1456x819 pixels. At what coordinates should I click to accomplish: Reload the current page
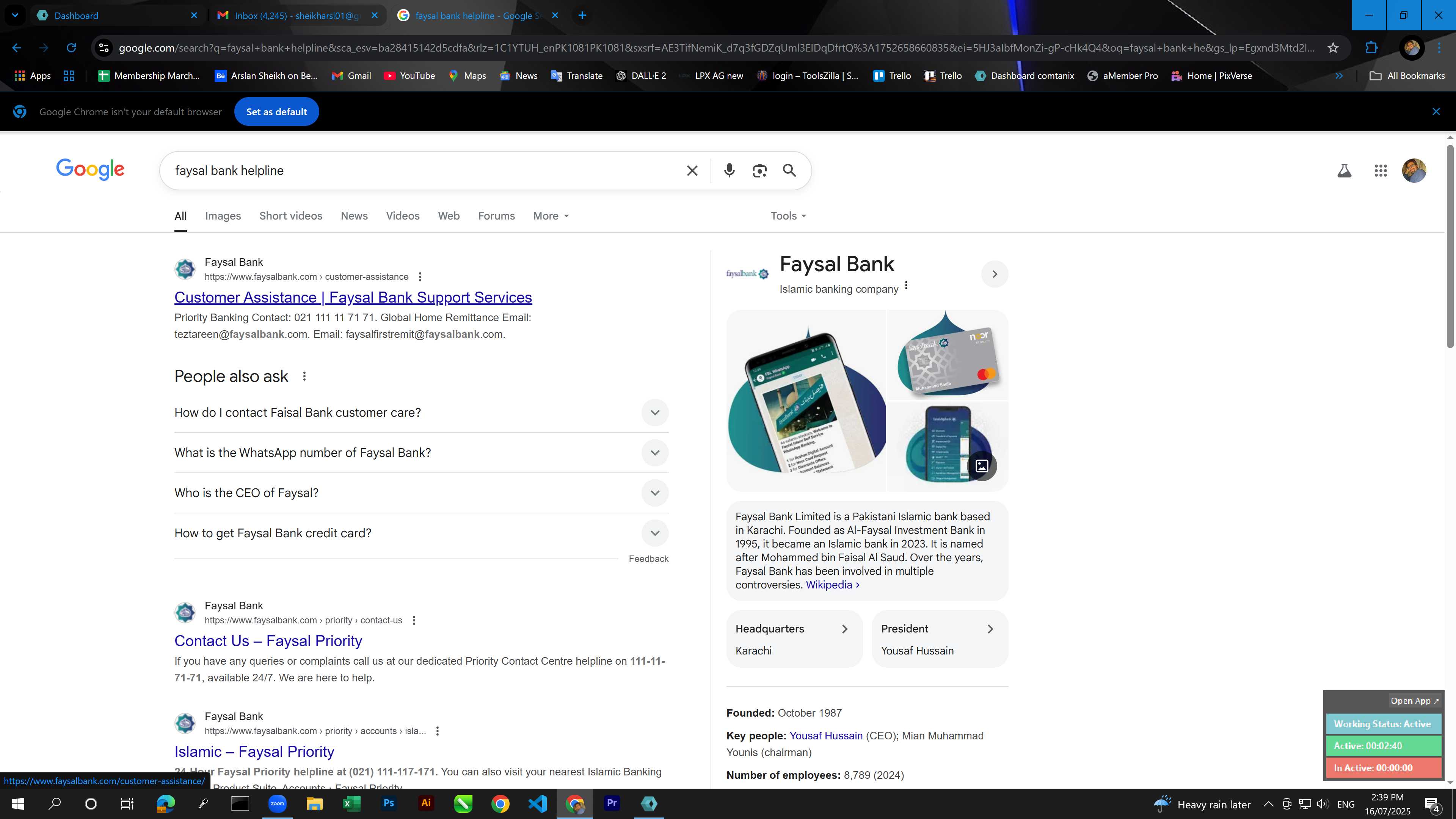71,48
